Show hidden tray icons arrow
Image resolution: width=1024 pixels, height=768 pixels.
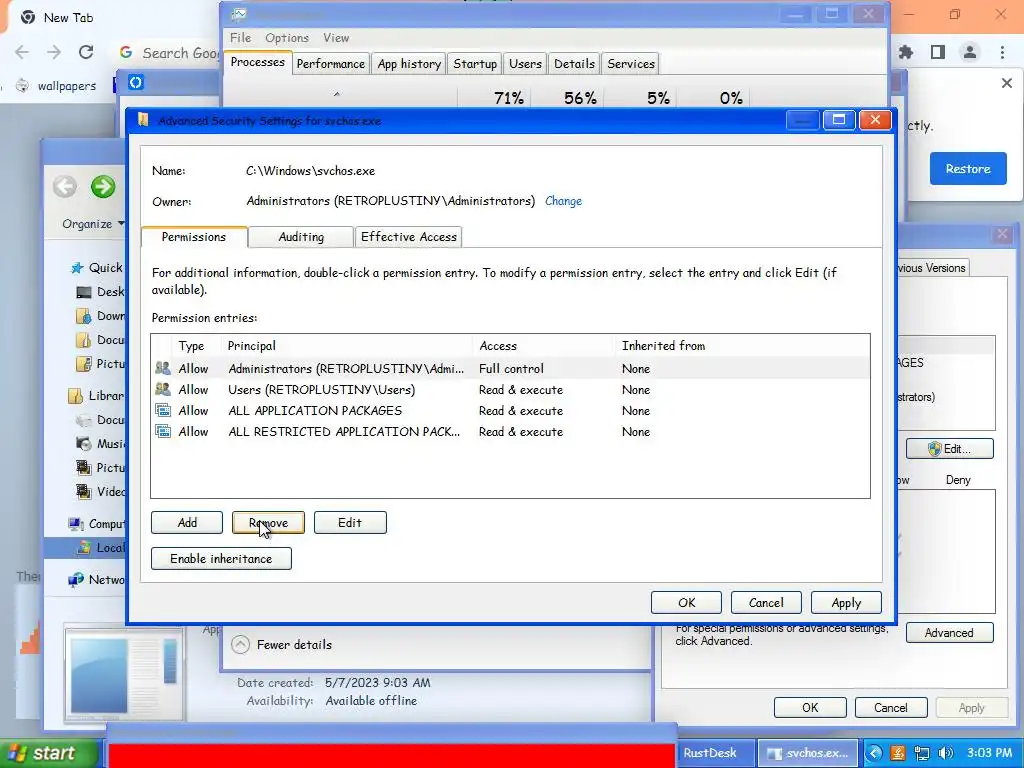coord(875,753)
